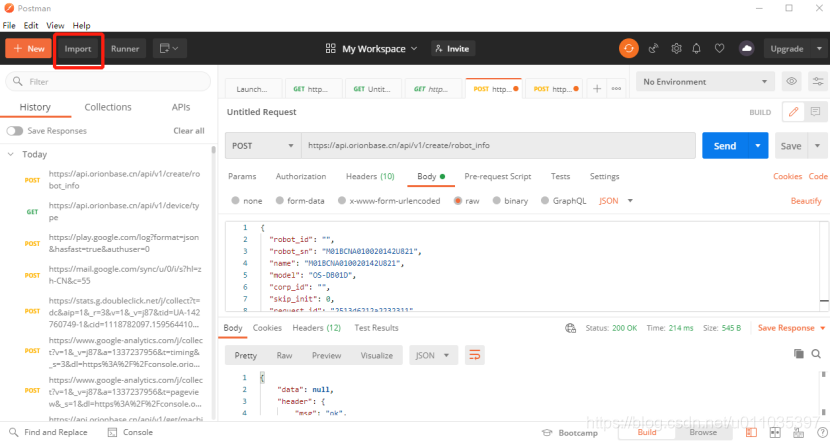
Task: Open the File menu
Action: [9, 25]
